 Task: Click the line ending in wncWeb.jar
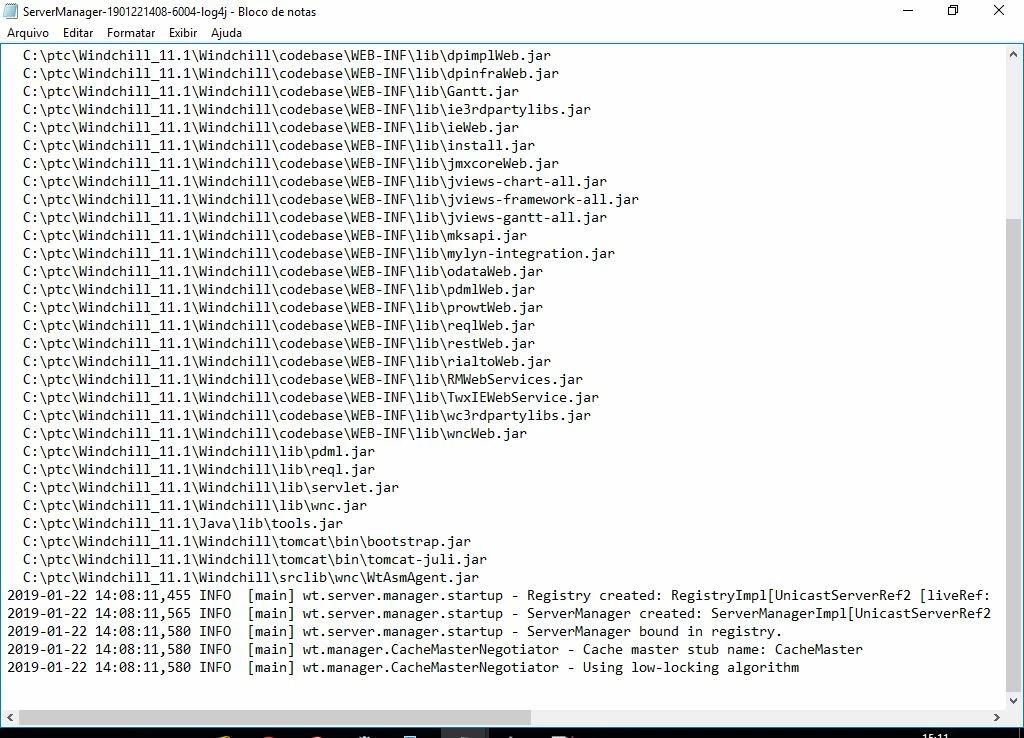click(x=275, y=432)
